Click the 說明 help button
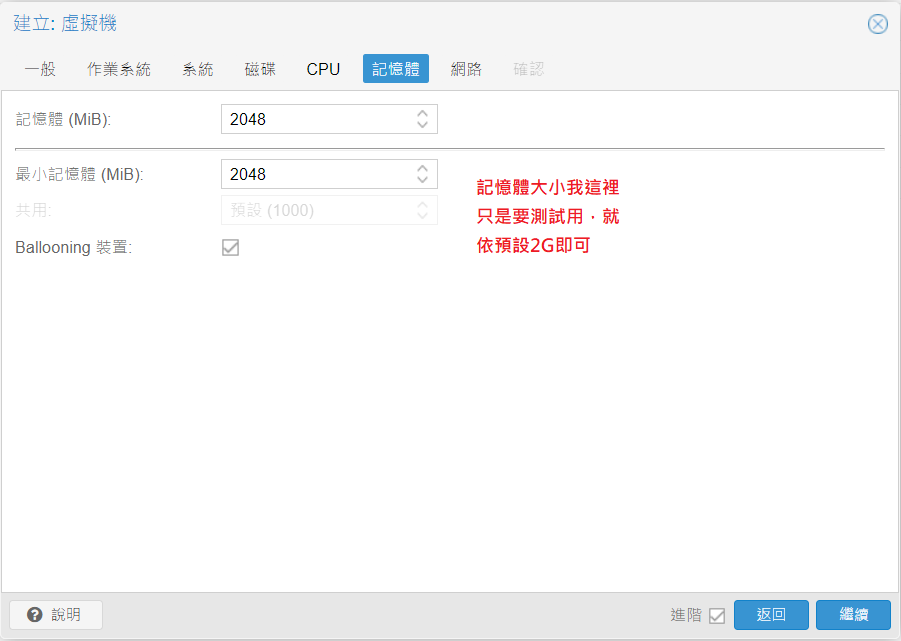Image resolution: width=901 pixels, height=641 pixels. coord(56,615)
